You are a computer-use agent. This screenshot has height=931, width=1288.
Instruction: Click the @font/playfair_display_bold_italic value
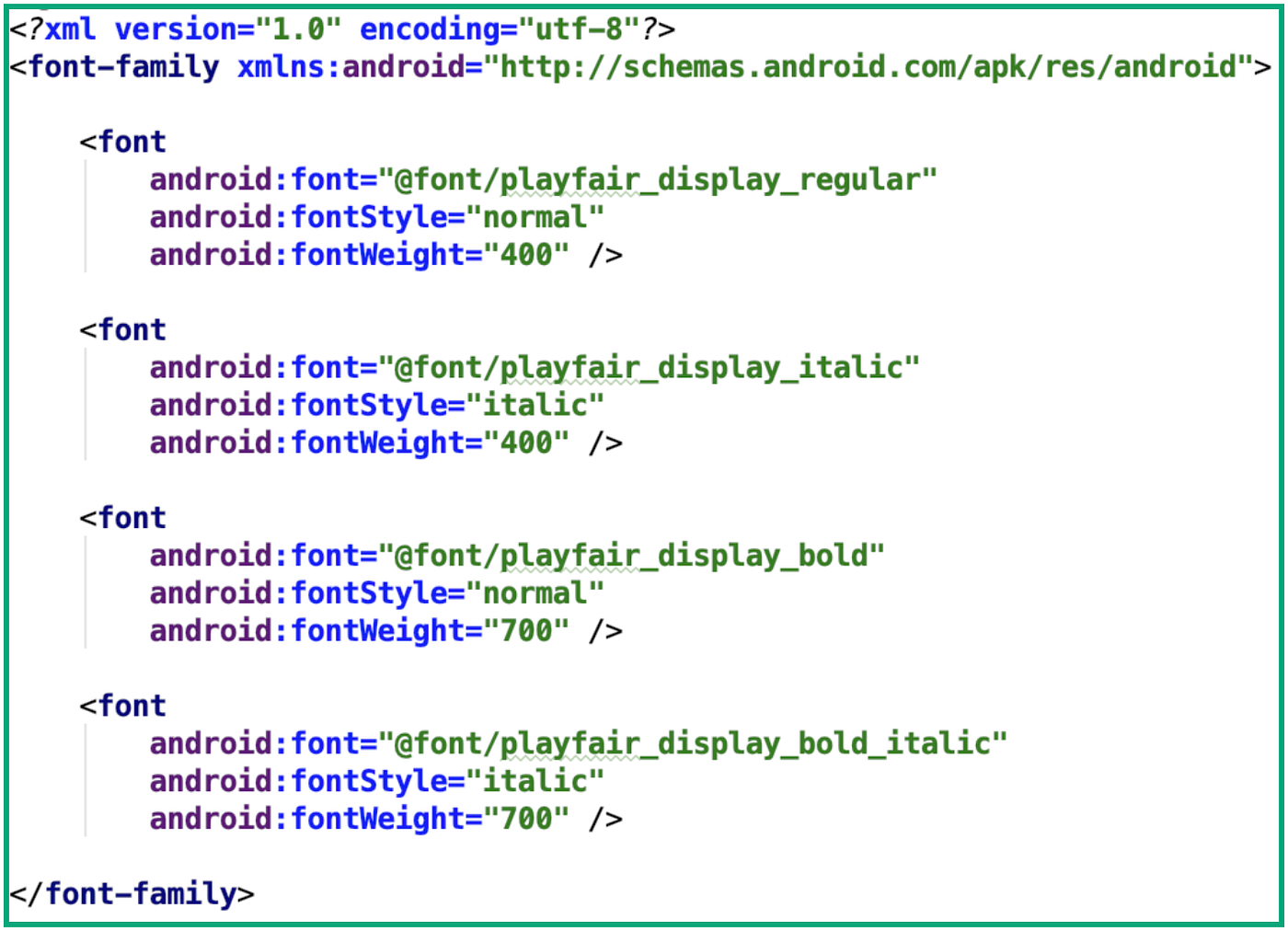692,743
